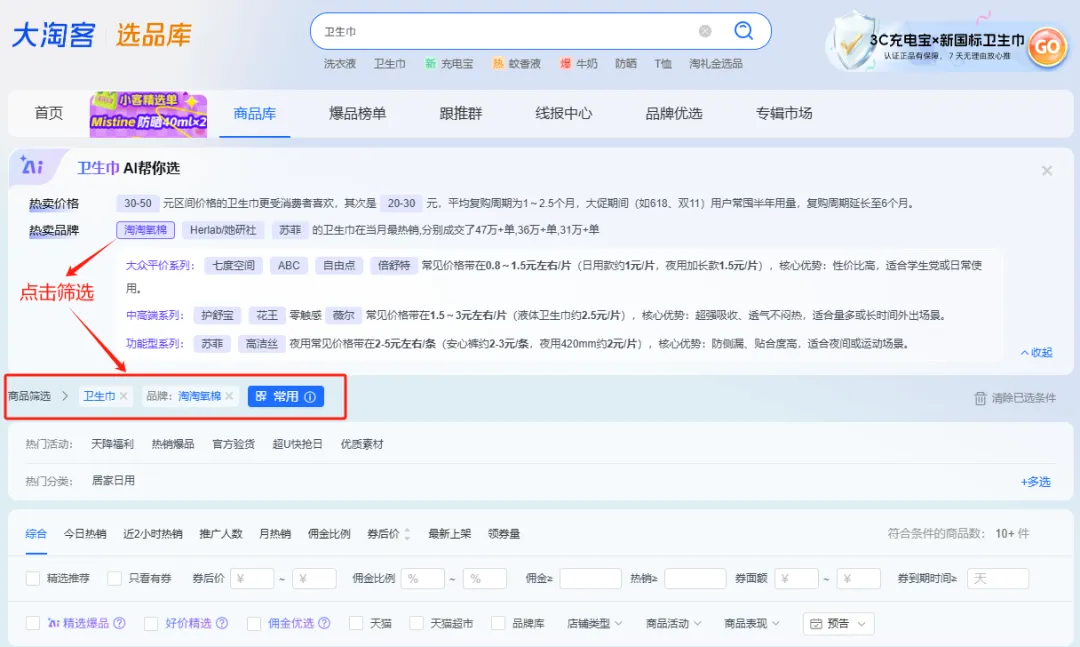Click help icon next to 好价精选
1080x647 pixels.
point(222,623)
